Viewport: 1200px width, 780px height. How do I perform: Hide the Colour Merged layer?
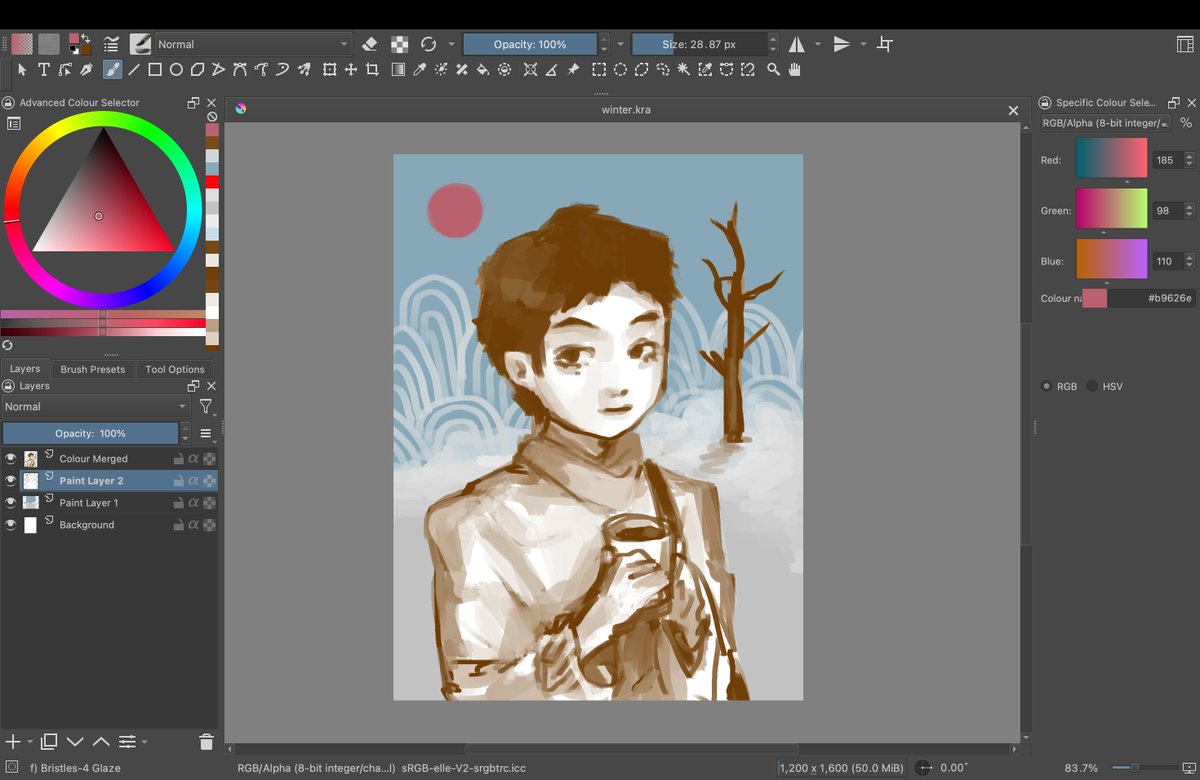point(11,459)
